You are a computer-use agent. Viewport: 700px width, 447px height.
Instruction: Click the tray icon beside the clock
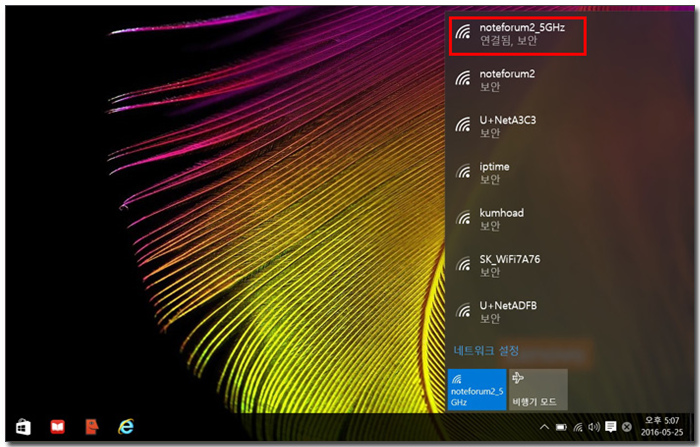pyautogui.click(x=627, y=427)
